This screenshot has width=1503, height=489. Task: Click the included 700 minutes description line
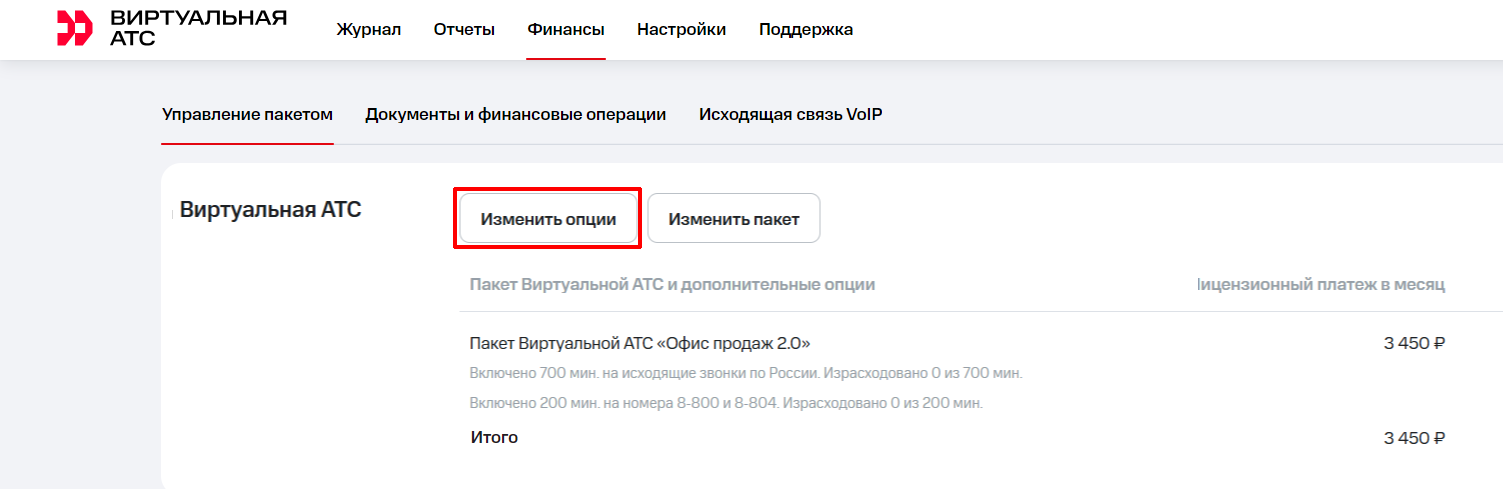coord(746,374)
